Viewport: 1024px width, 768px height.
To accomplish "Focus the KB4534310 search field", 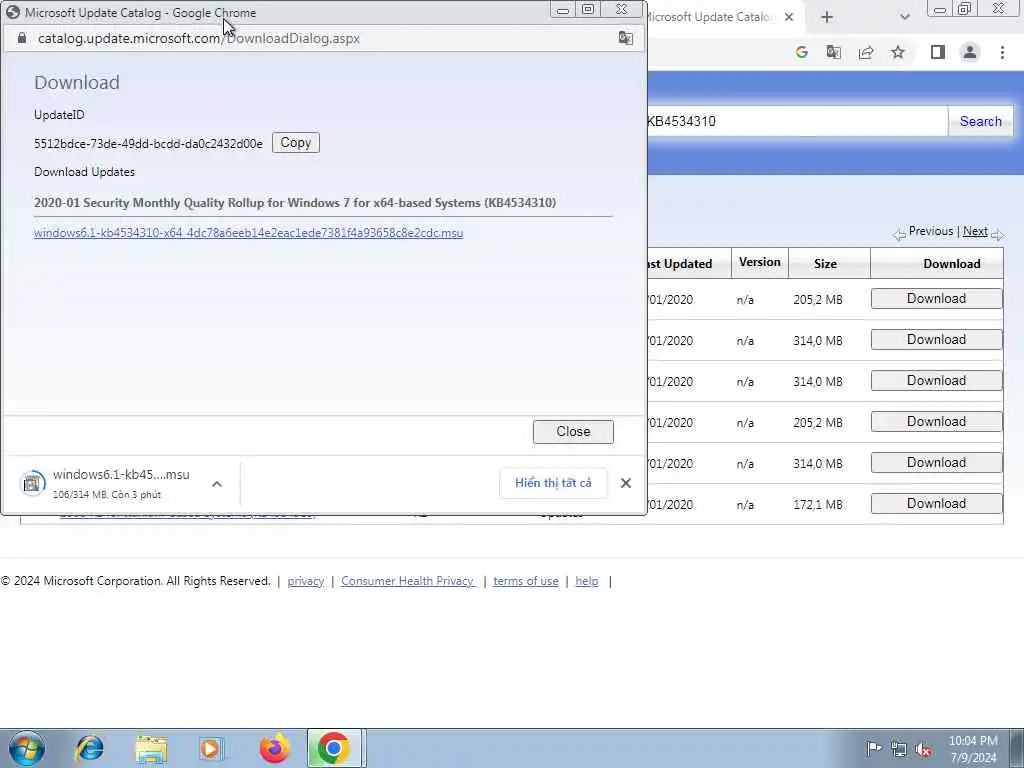I will pos(797,121).
